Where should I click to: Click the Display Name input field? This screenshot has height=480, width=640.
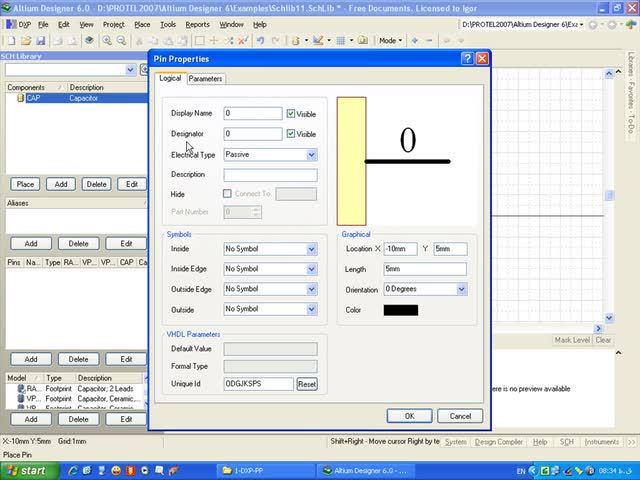click(x=253, y=113)
